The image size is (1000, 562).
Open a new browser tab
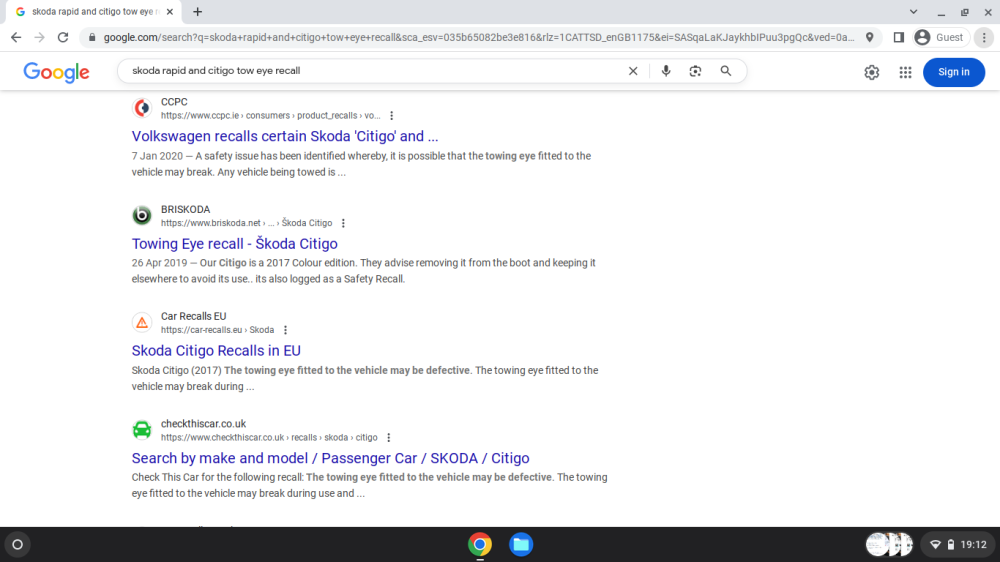click(198, 11)
